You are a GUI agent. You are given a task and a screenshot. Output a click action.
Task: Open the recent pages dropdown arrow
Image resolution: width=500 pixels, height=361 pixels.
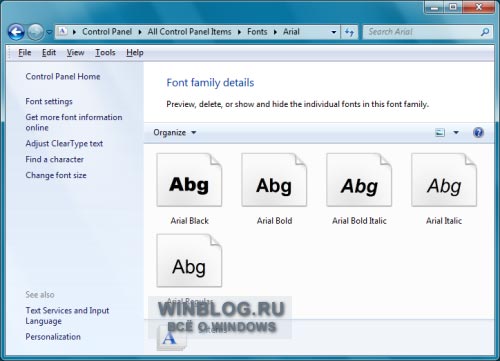pyautogui.click(x=49, y=32)
